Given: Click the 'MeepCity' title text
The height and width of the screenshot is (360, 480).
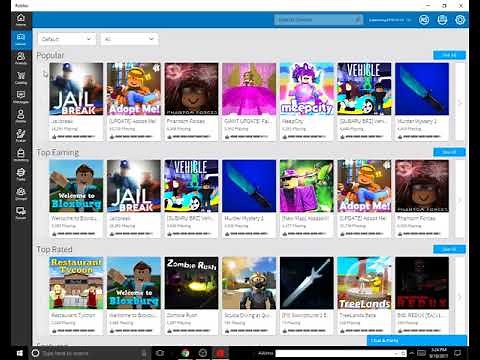Looking at the screenshot, I should (293, 121).
